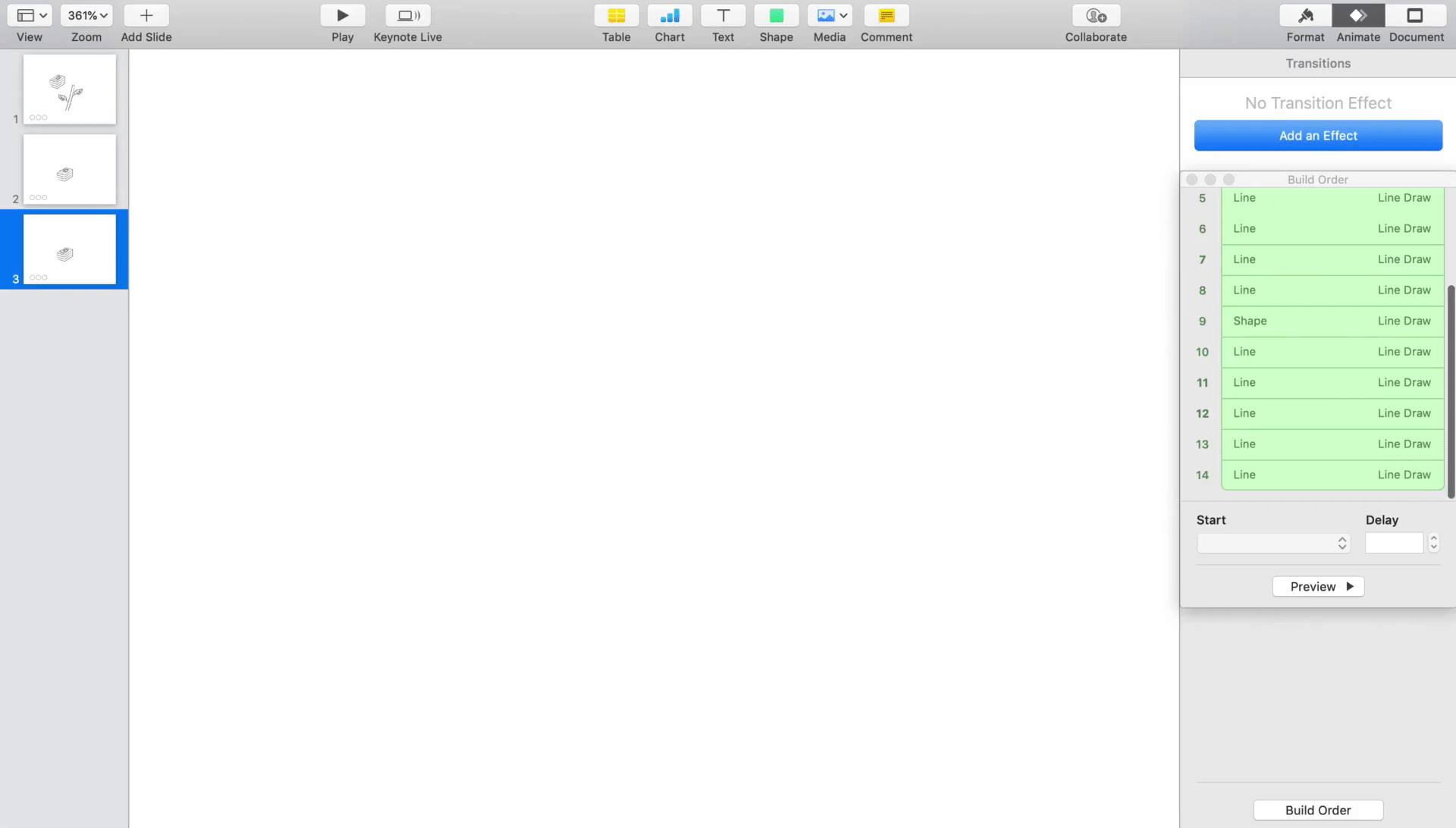Add a Text box
1456x828 pixels.
723,16
